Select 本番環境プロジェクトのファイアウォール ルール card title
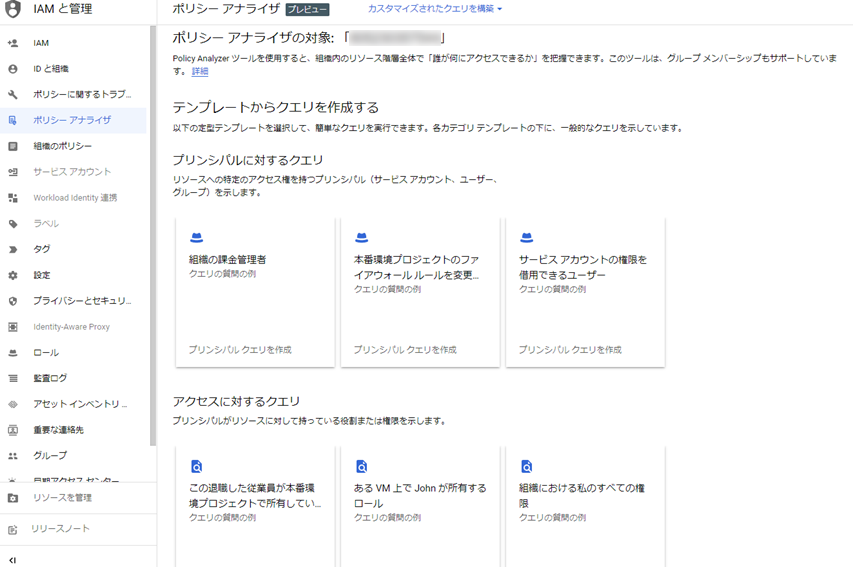Image resolution: width=853 pixels, height=567 pixels. [417, 267]
